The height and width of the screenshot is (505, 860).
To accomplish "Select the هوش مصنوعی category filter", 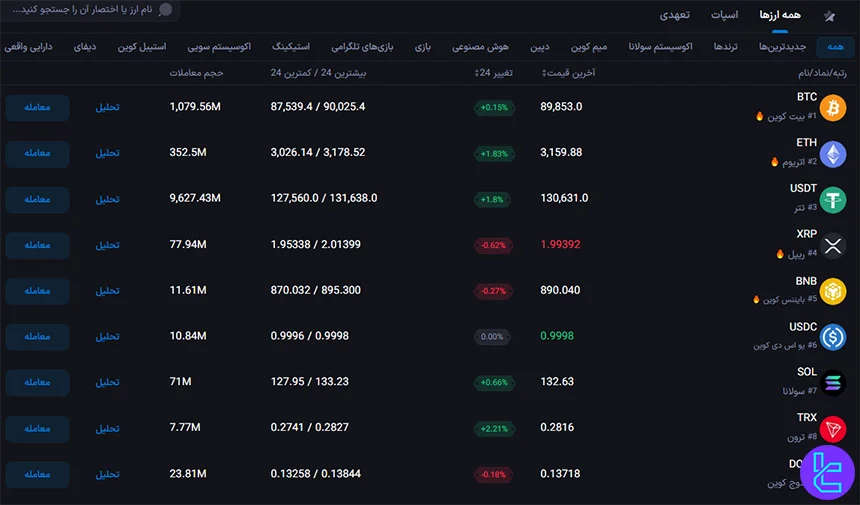I will pos(480,47).
